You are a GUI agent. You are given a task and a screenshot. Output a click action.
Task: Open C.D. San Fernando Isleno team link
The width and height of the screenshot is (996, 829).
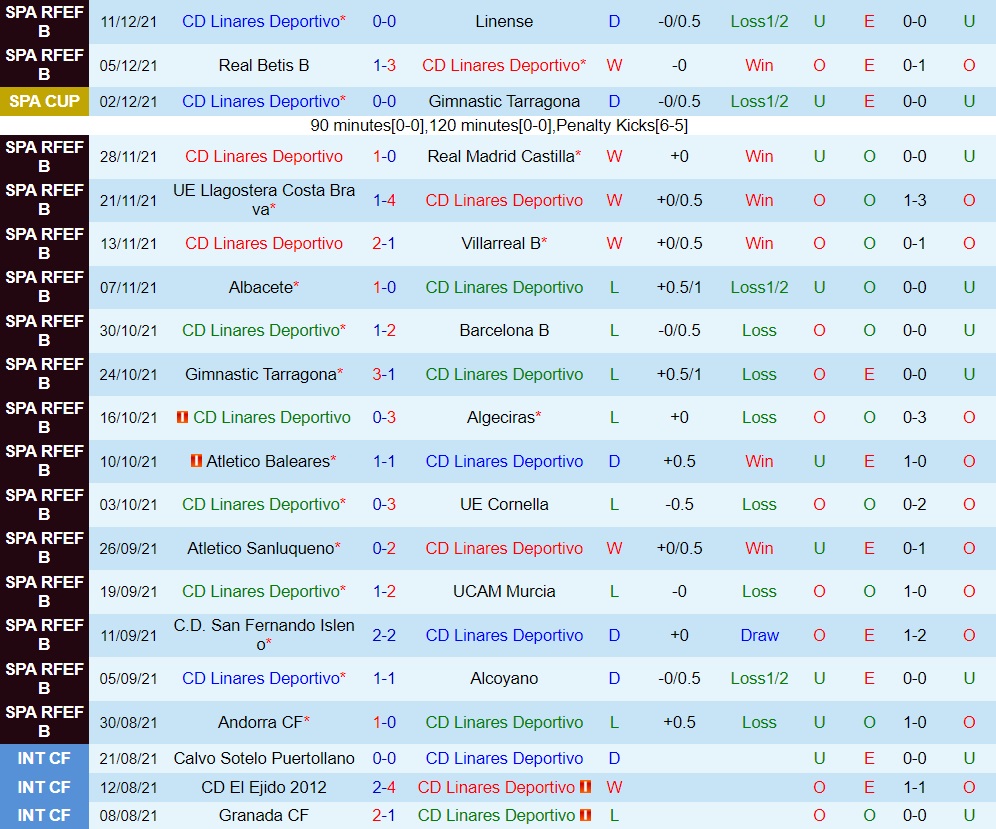point(264,635)
